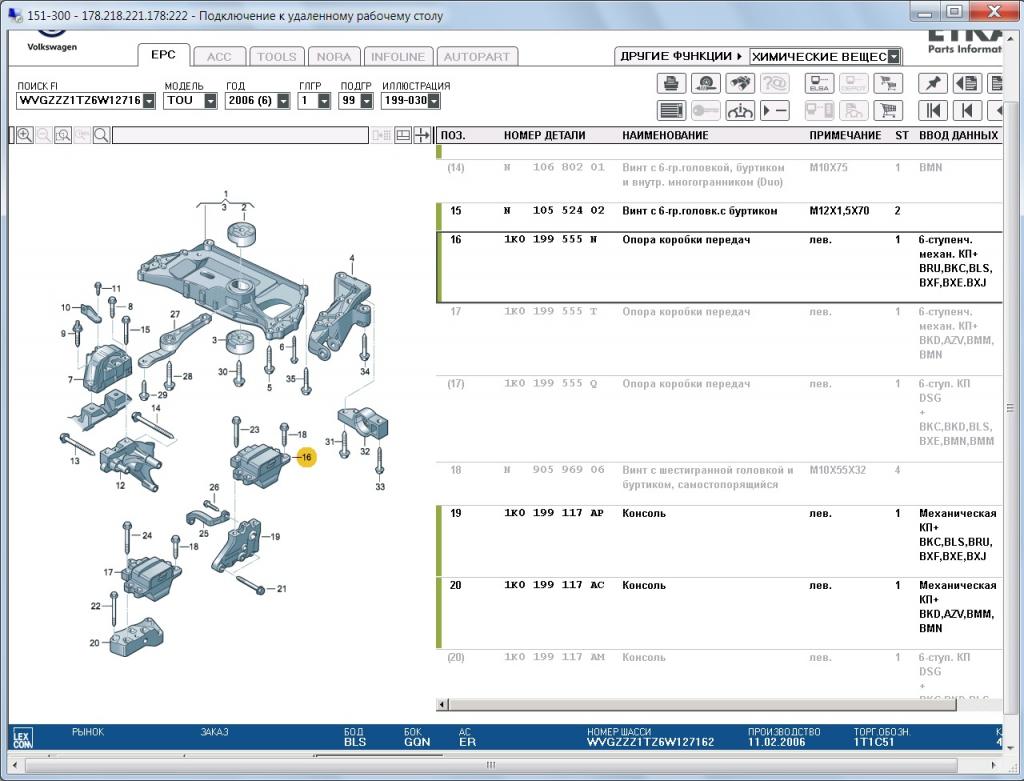Click the plain magnifier search icon
The width and height of the screenshot is (1024, 781).
tap(101, 135)
